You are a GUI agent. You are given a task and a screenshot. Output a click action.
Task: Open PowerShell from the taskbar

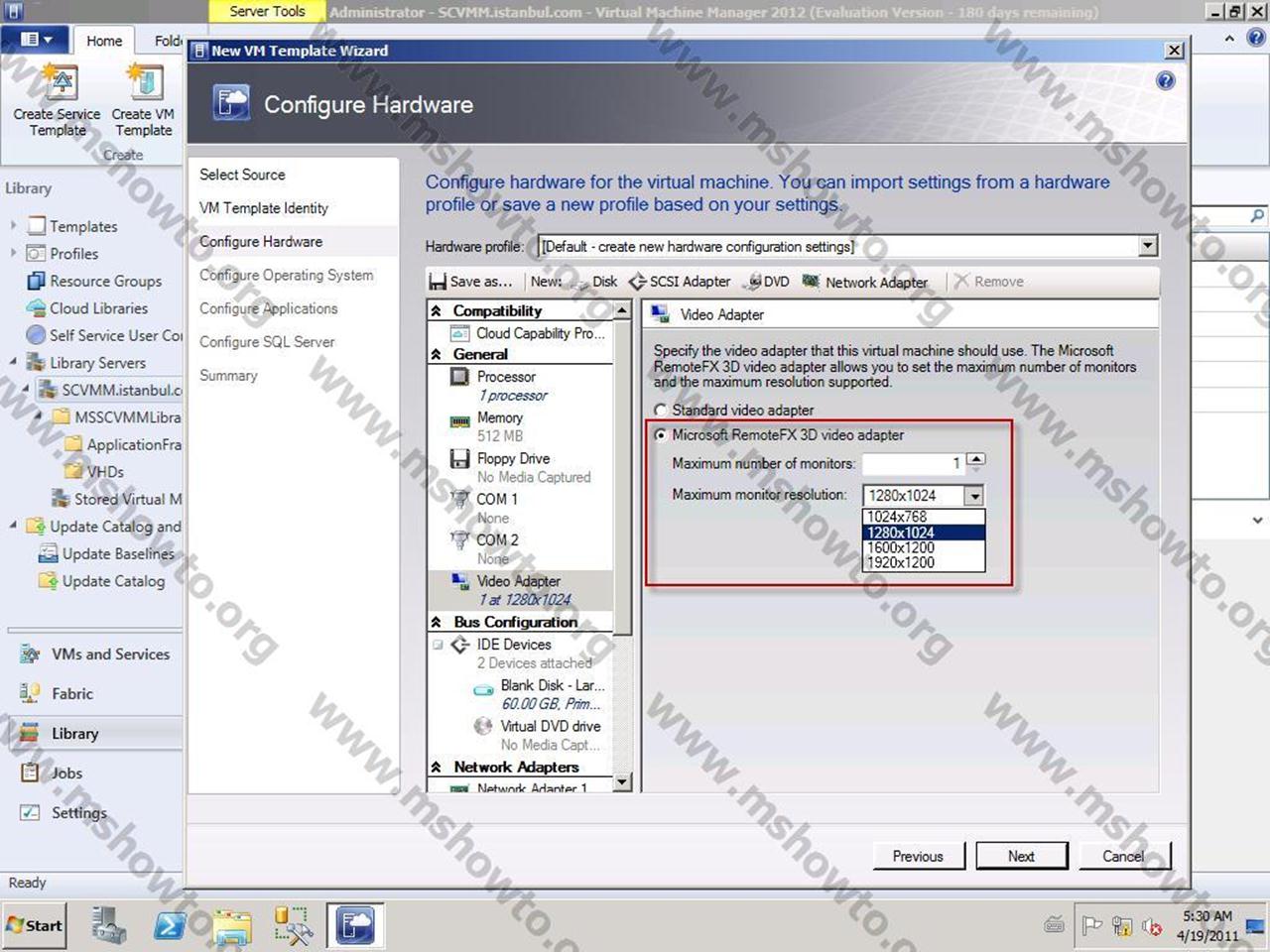(170, 925)
